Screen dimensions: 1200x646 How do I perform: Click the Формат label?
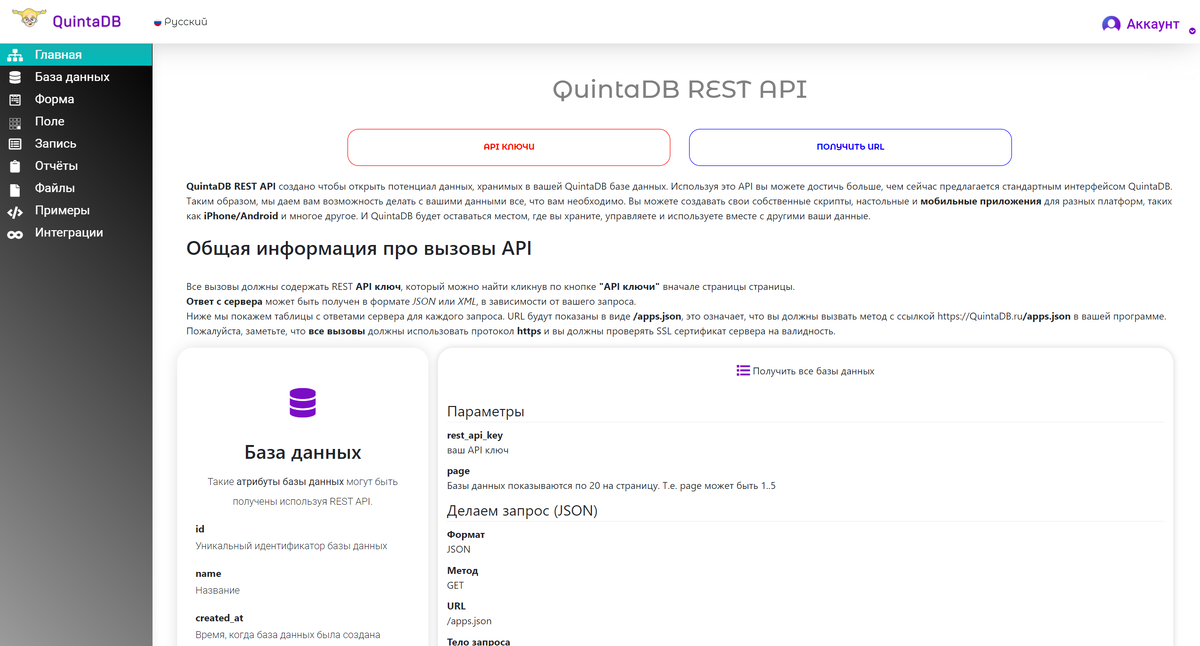(x=465, y=535)
